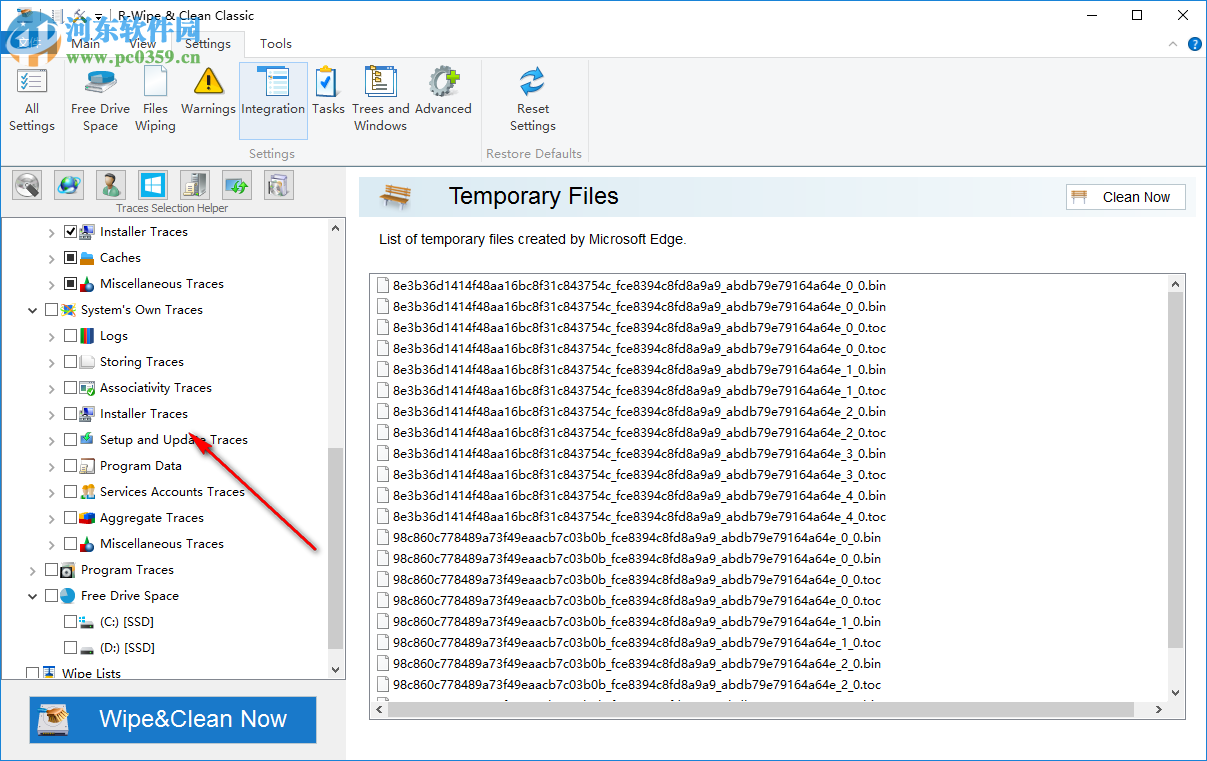
Task: Open All Settings in ribbon
Action: coord(32,100)
